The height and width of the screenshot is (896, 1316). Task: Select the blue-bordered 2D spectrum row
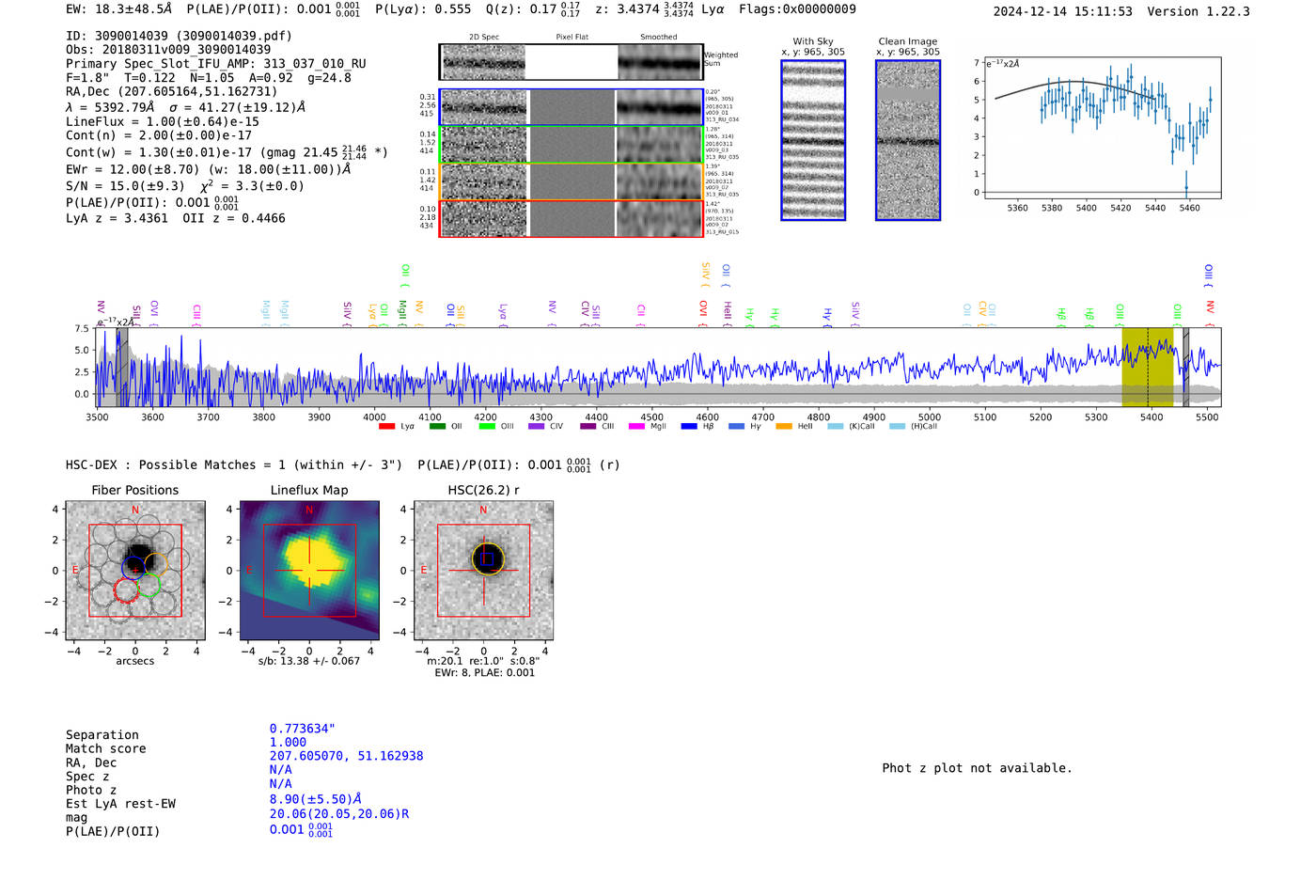pyautogui.click(x=484, y=107)
